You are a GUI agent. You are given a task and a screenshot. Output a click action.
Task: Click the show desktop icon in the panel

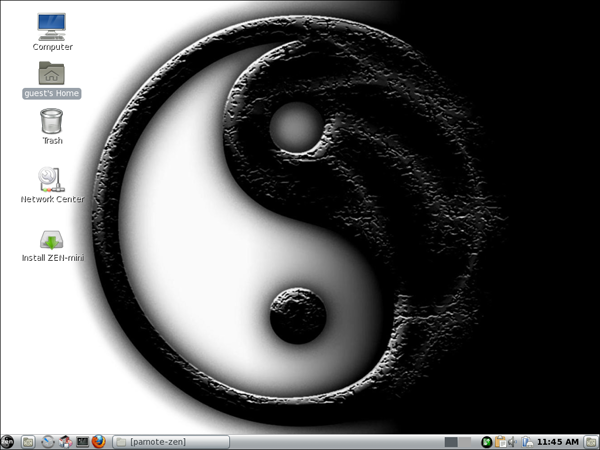click(28, 441)
